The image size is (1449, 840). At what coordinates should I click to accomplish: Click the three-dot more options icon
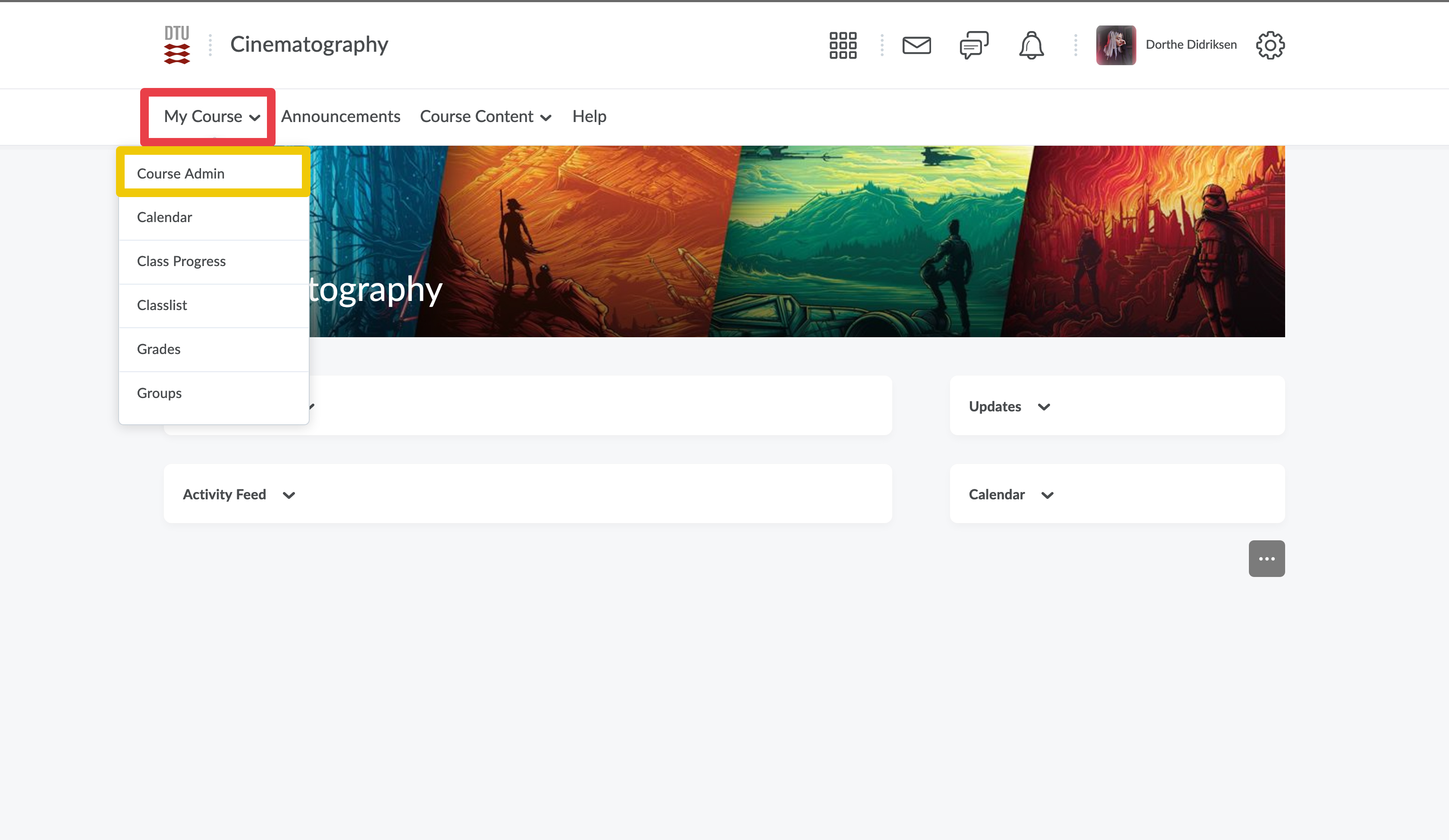tap(1267, 559)
